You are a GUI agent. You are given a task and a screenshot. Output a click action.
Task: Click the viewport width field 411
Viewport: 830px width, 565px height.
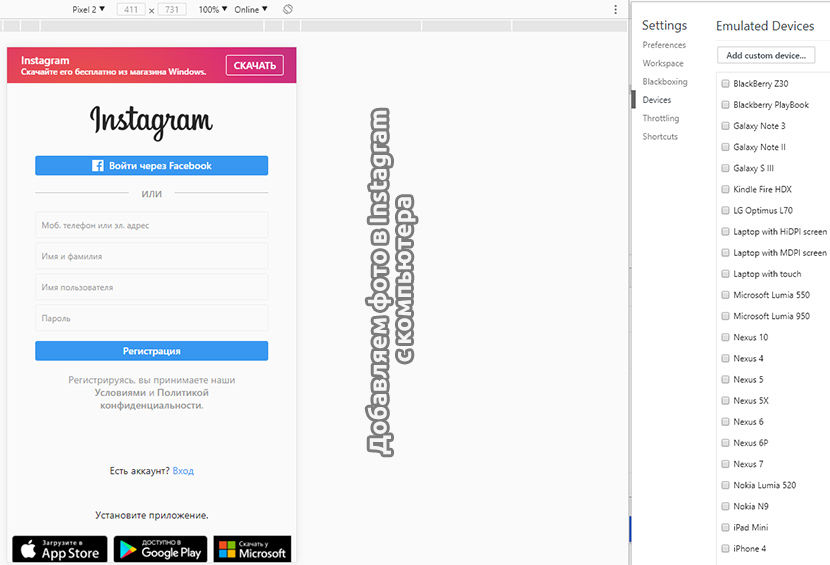point(131,10)
